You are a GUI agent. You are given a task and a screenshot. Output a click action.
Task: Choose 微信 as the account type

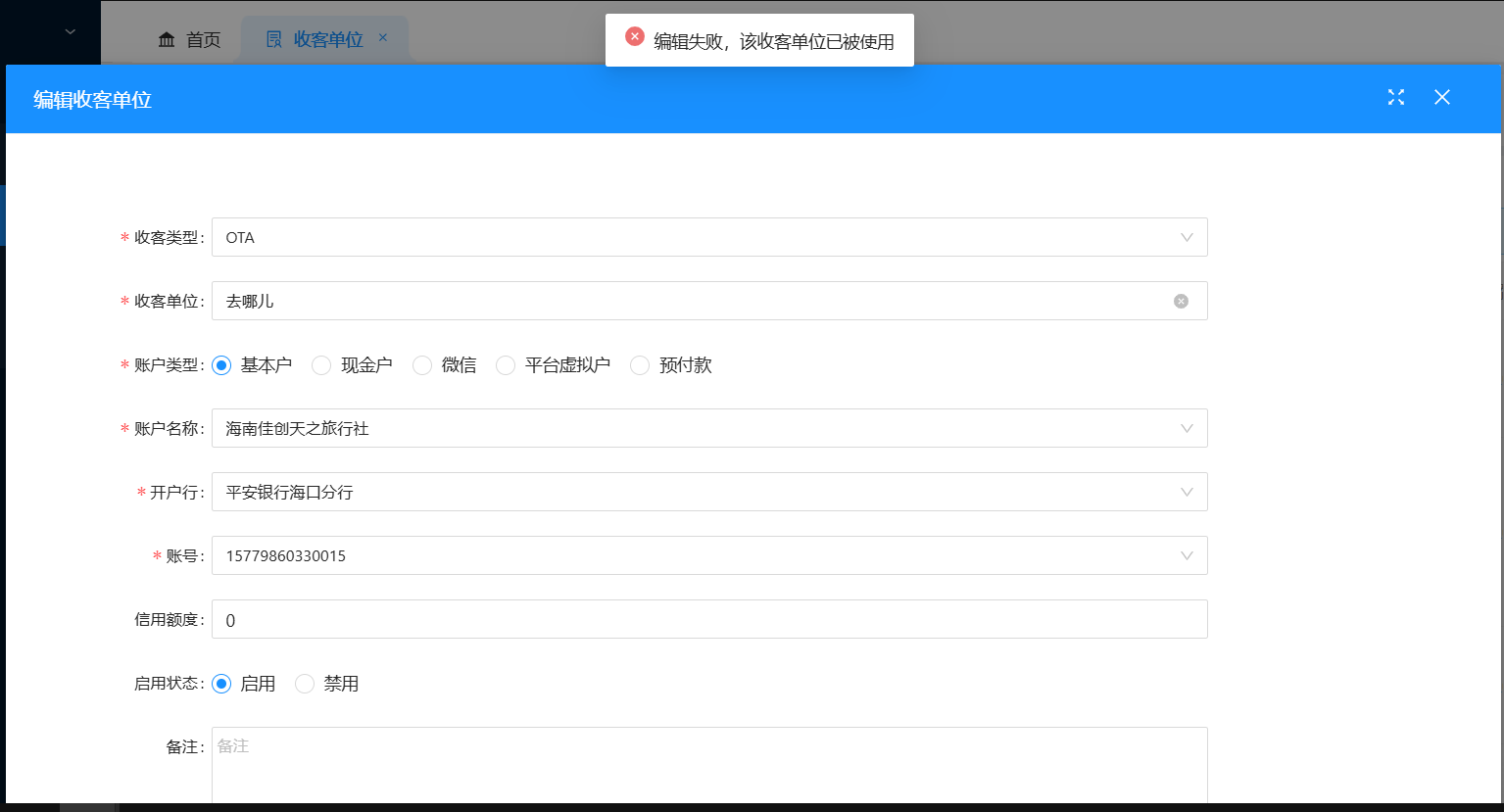(x=422, y=365)
